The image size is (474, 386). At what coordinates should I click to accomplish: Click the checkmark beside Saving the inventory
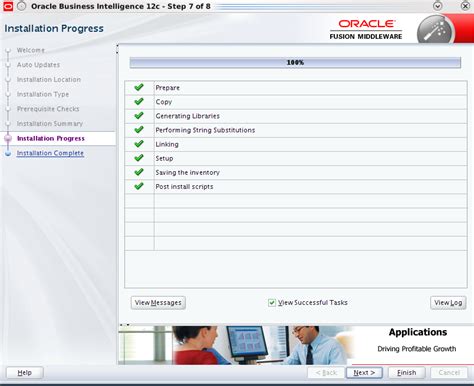click(x=139, y=172)
